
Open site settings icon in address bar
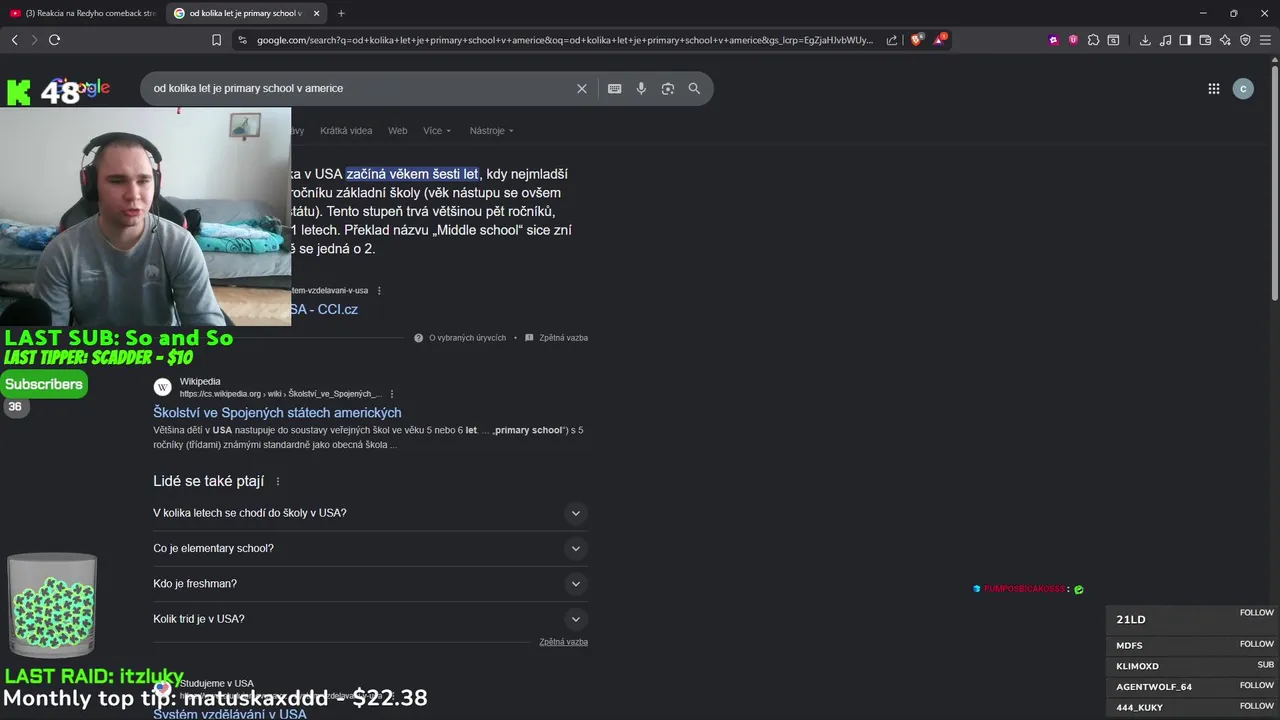(242, 40)
